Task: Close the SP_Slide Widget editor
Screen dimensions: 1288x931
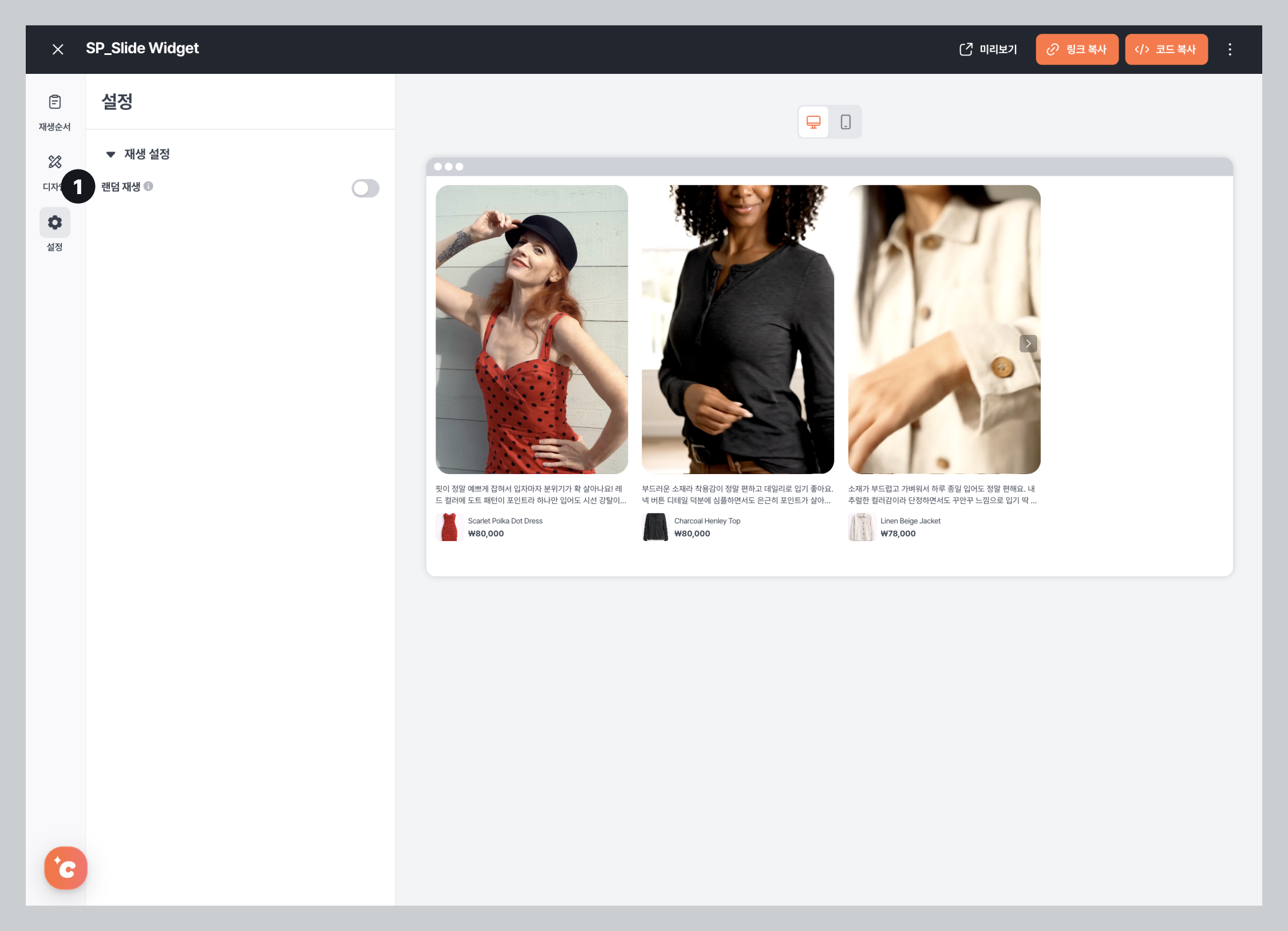Action: click(x=58, y=49)
